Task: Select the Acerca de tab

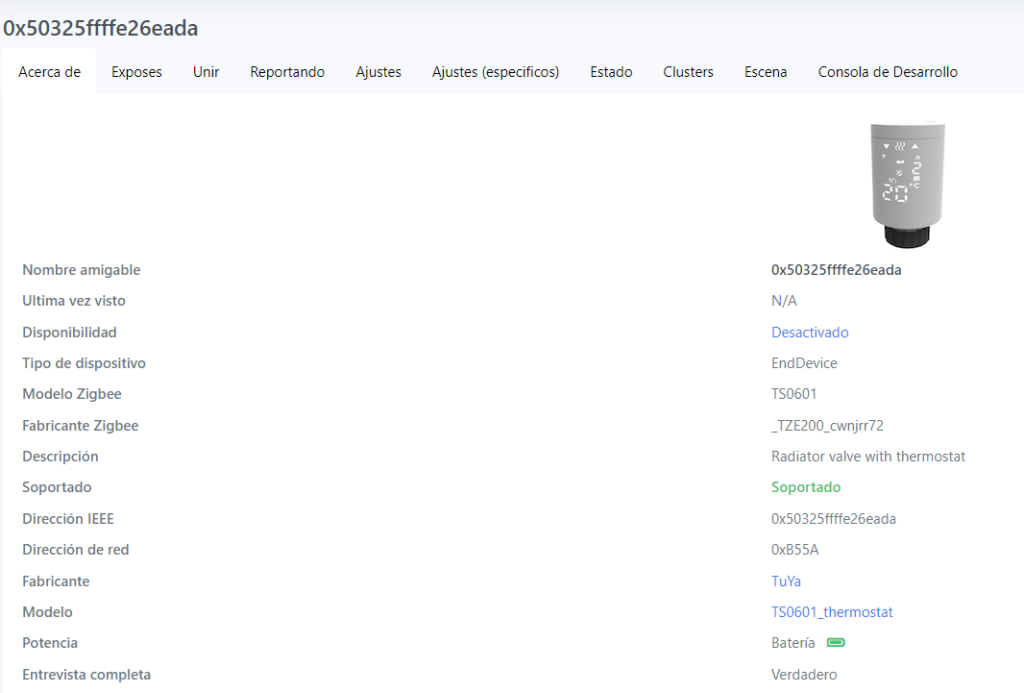Action: click(x=49, y=72)
